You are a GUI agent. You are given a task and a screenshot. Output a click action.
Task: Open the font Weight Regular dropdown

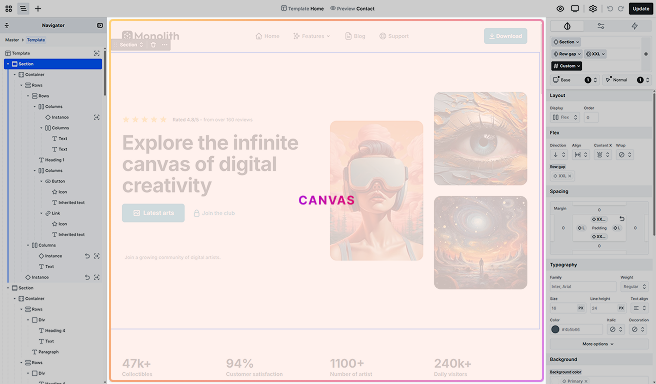(x=634, y=287)
